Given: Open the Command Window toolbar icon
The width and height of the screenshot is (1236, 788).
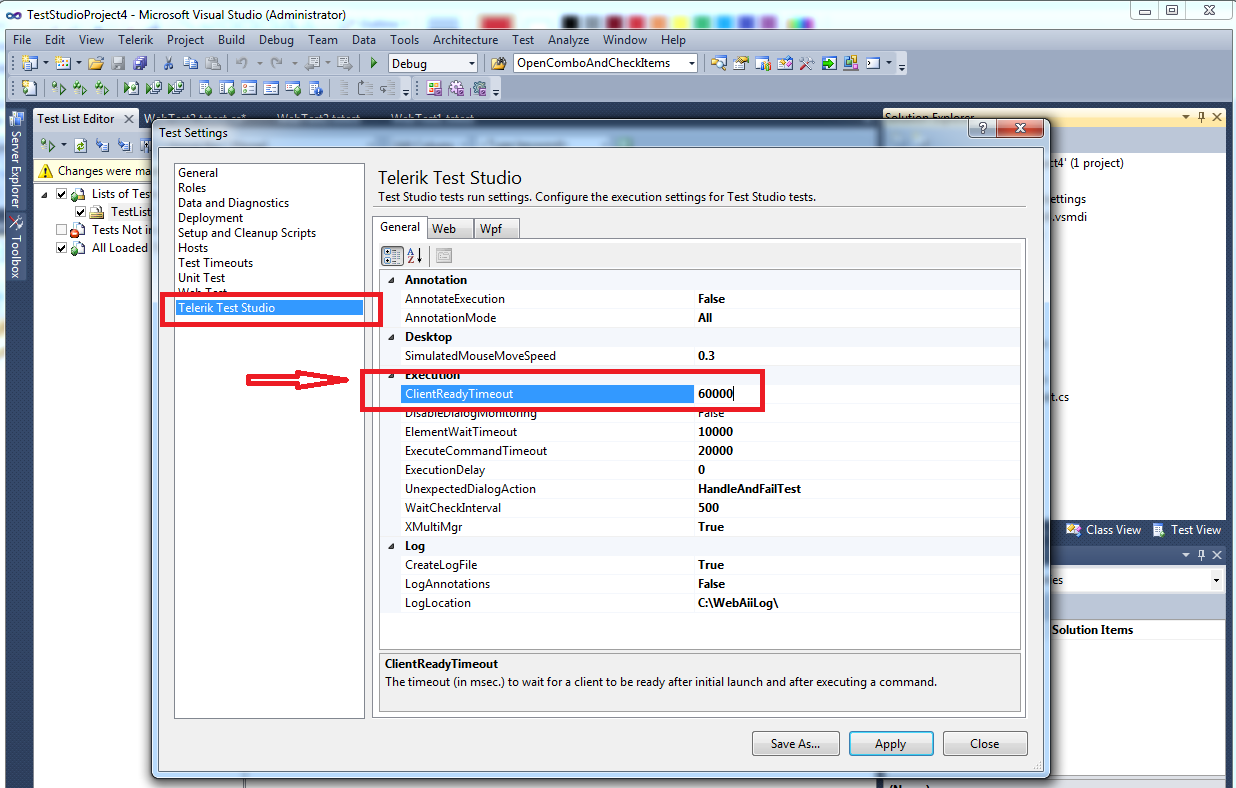Looking at the screenshot, I should [x=873, y=63].
